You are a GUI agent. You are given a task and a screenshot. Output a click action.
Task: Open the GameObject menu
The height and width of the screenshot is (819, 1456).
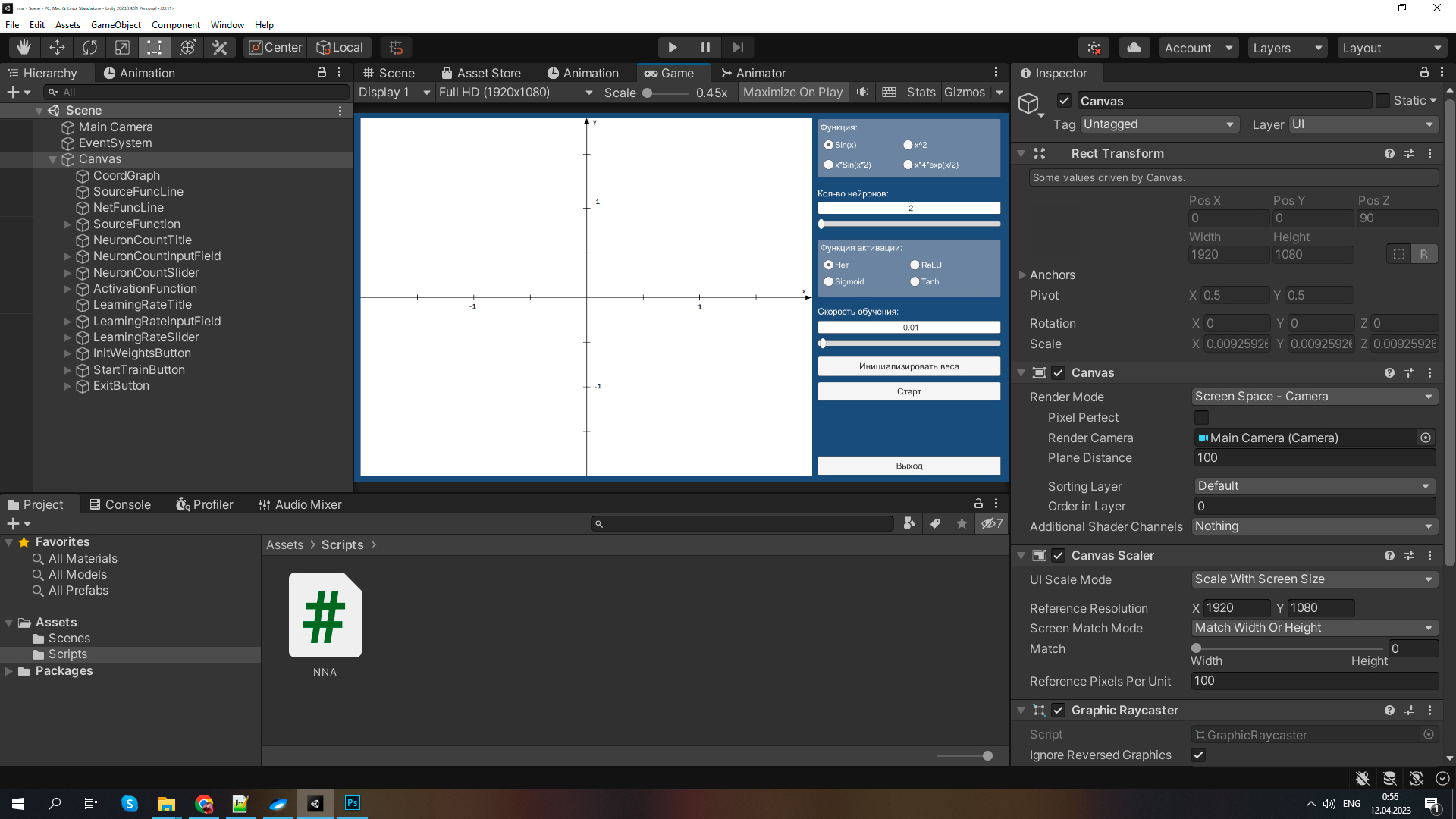tap(115, 25)
